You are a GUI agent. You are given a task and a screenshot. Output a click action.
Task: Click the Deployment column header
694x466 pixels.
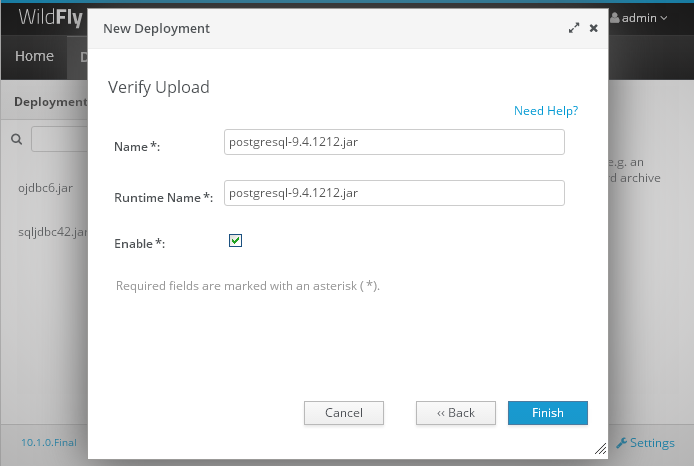(50, 102)
